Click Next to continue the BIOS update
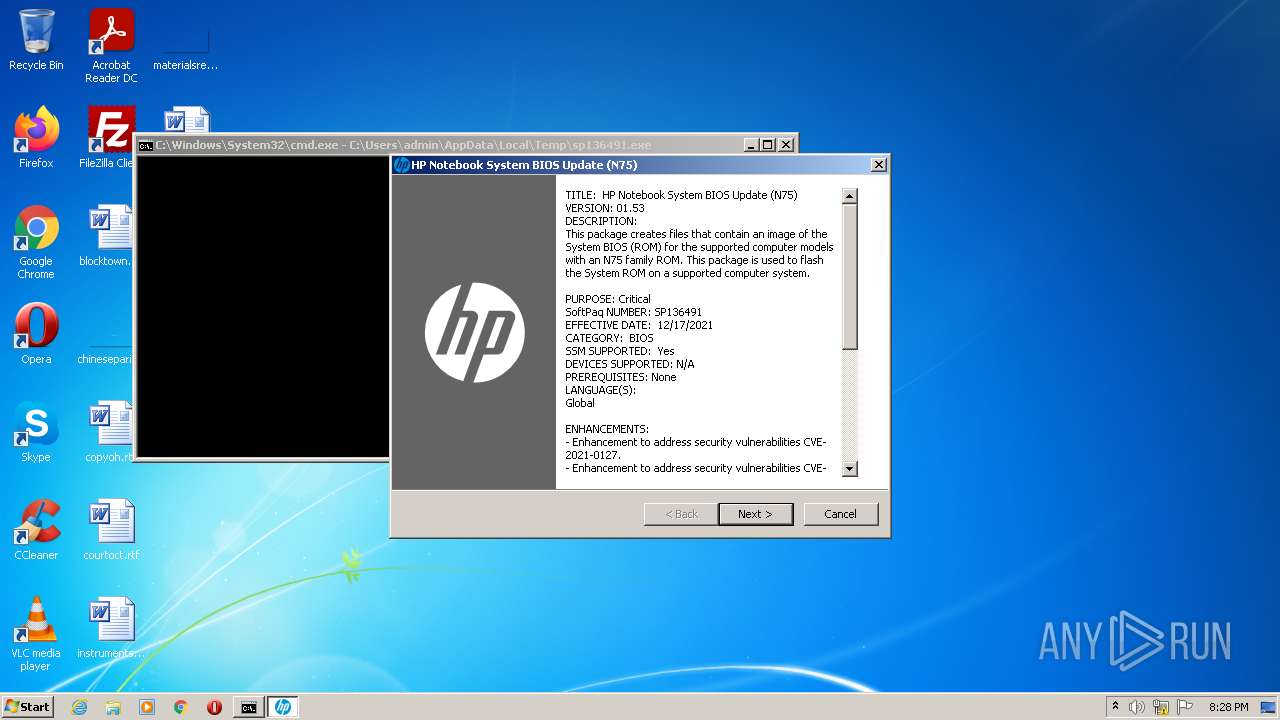 [756, 514]
